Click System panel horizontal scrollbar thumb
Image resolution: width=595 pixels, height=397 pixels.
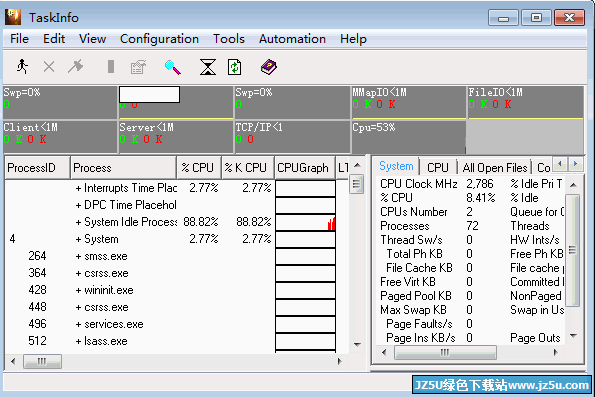tap(445, 353)
